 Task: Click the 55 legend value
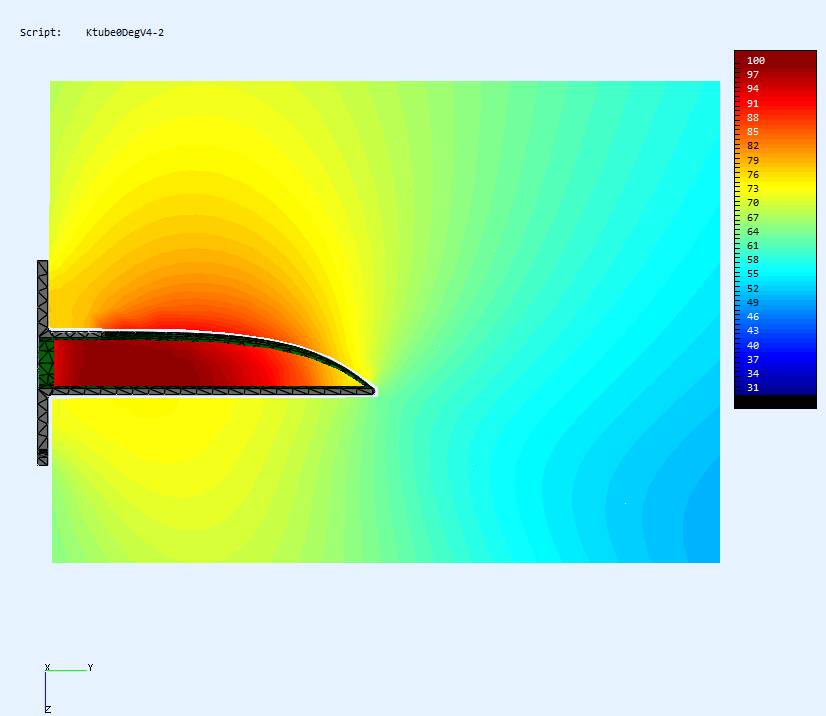coord(753,274)
